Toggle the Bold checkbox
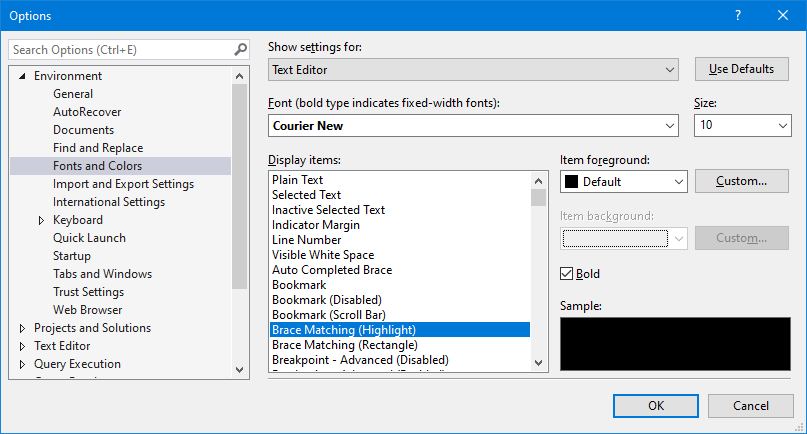This screenshot has height=434, width=807. [567, 274]
